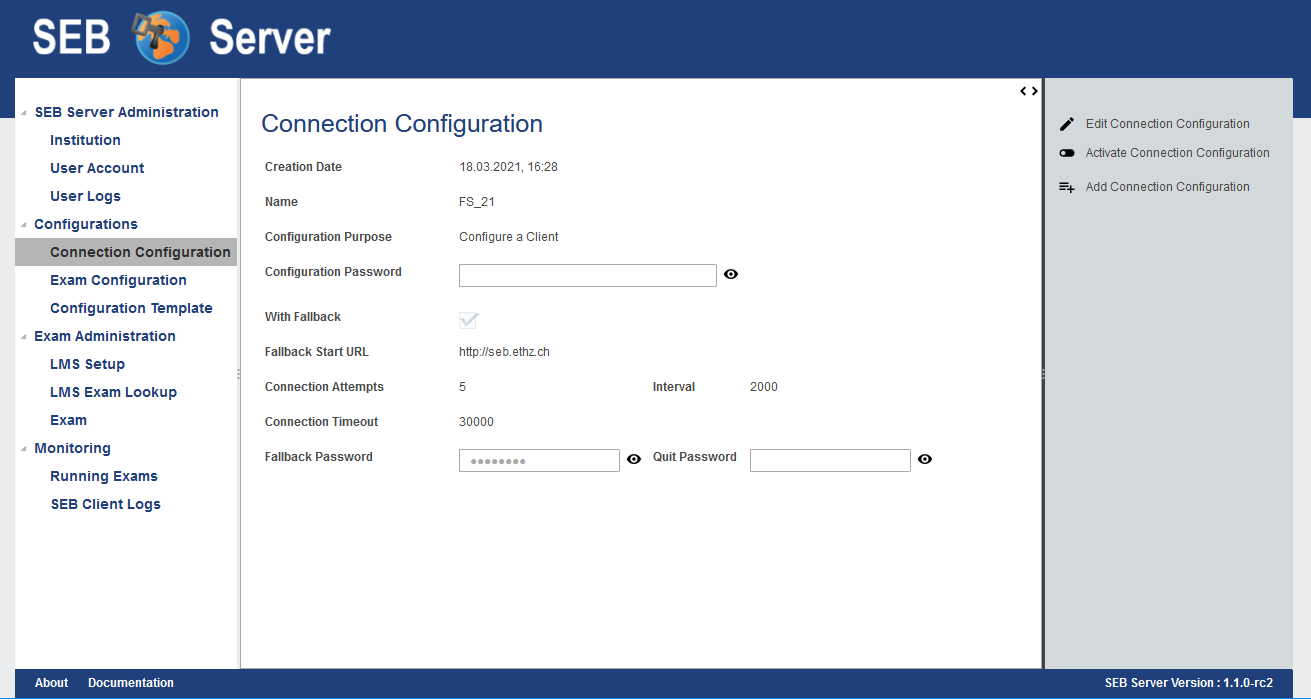Collapse the SEB Server Administration tree section
1311x700 pixels.
click(x=24, y=113)
